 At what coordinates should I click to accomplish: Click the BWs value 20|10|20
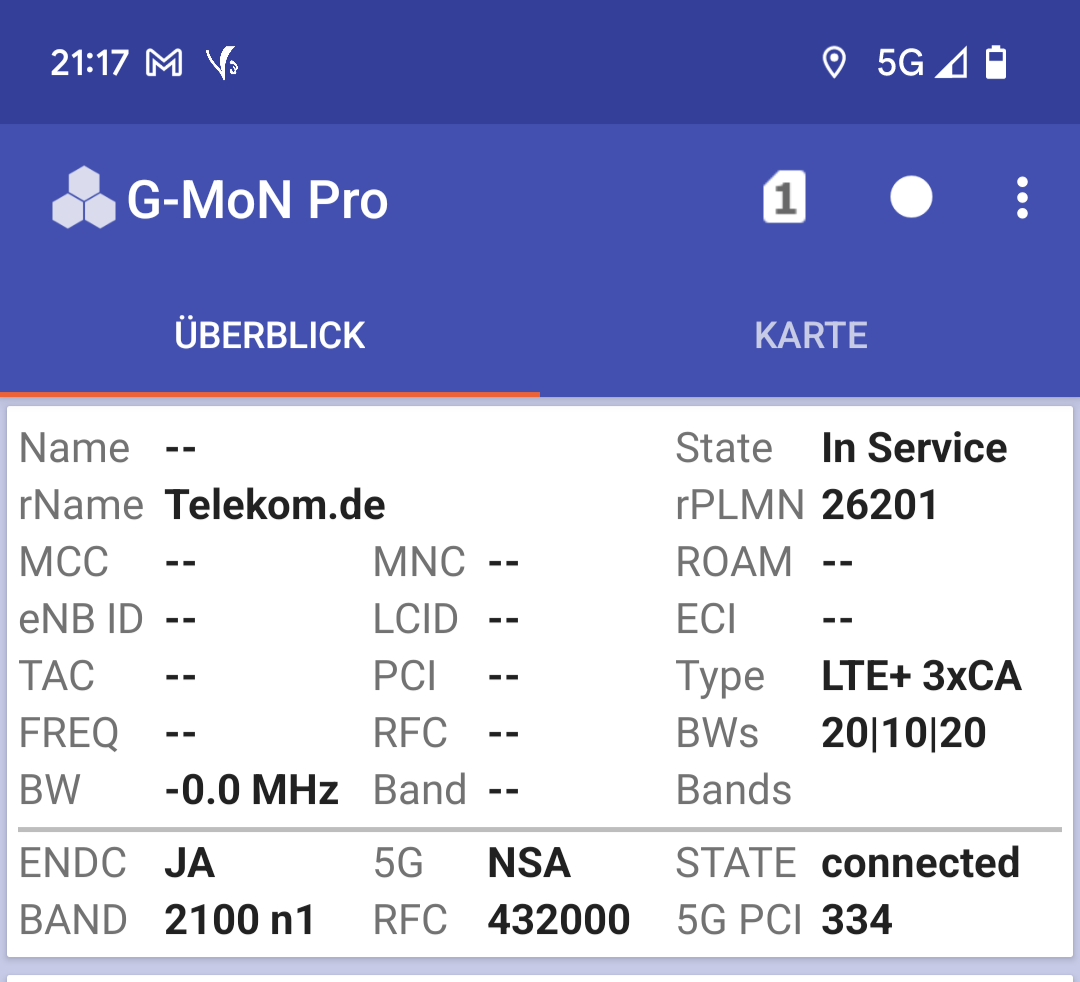pyautogui.click(x=904, y=733)
